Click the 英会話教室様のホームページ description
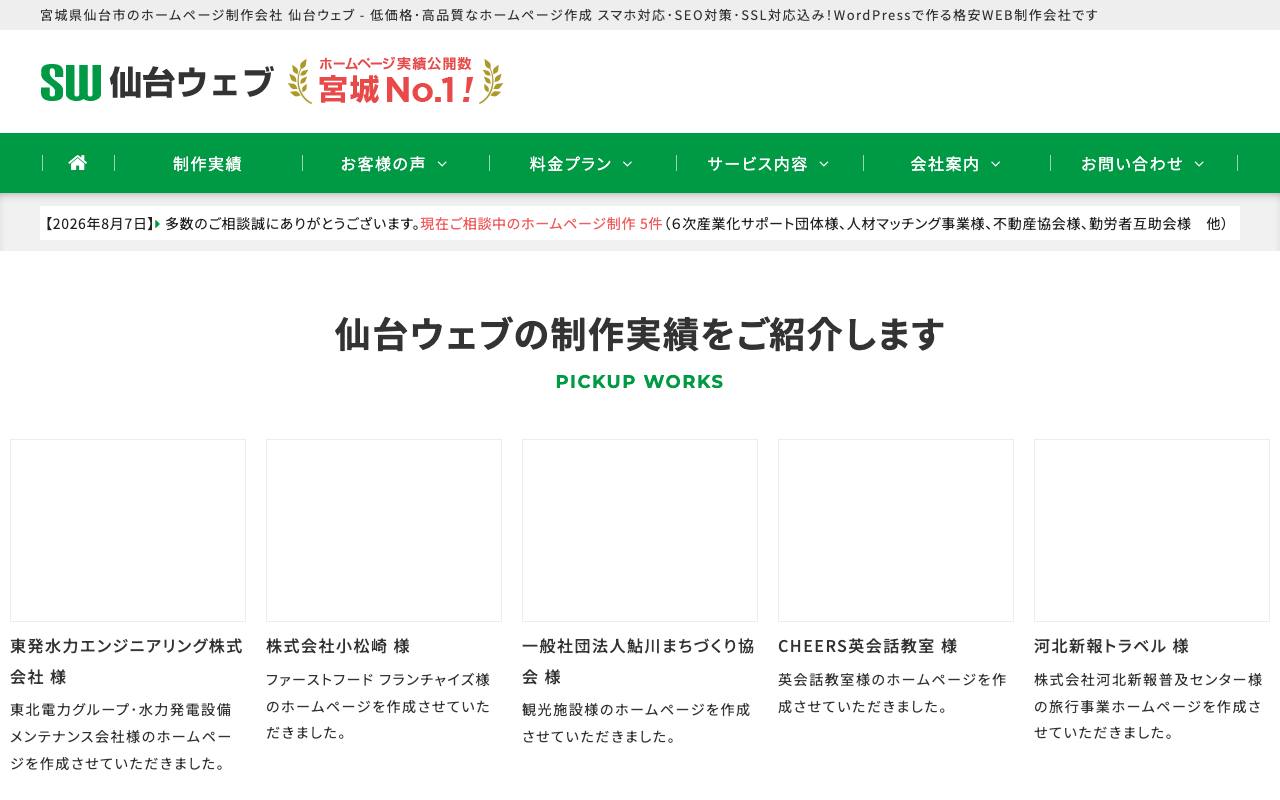The height and width of the screenshot is (800, 1280). tap(892, 693)
